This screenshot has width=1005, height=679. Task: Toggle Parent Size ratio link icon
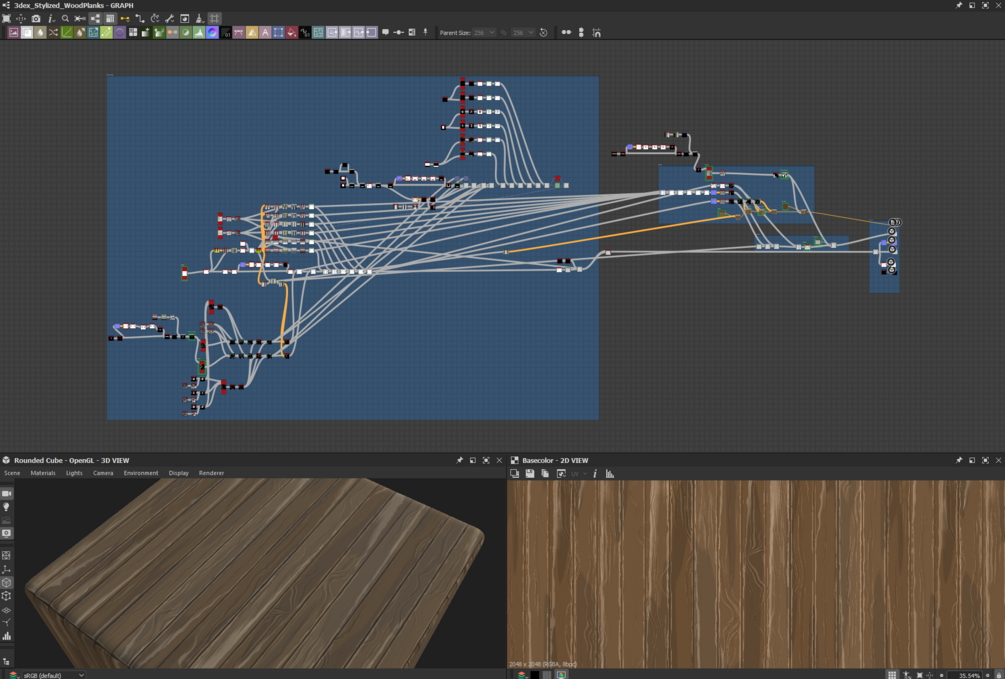(504, 32)
